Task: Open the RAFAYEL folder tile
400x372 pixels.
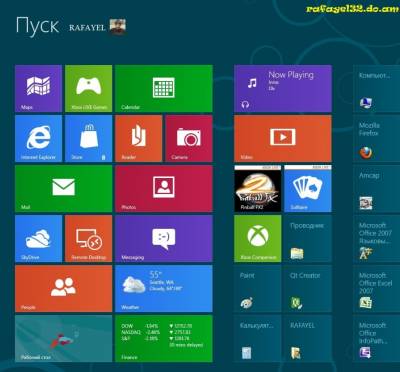Action: coord(308,339)
